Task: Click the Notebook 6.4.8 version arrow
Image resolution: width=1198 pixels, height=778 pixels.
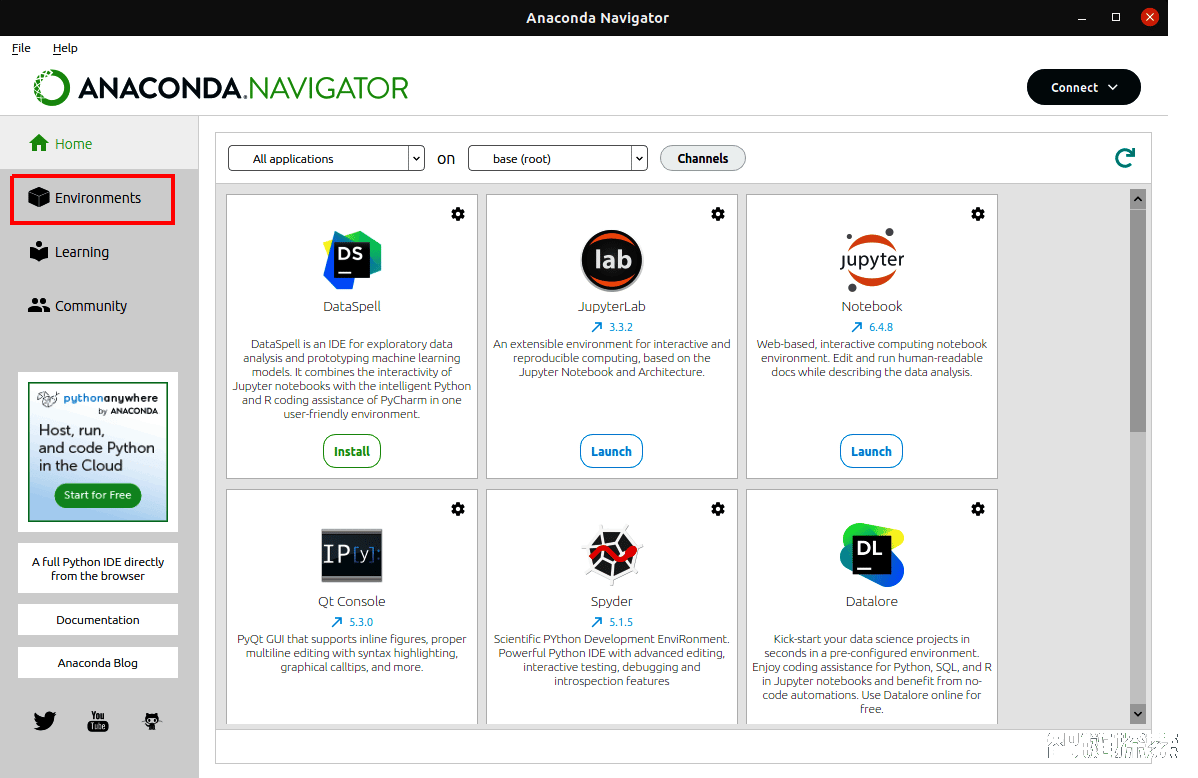Action: pos(857,327)
